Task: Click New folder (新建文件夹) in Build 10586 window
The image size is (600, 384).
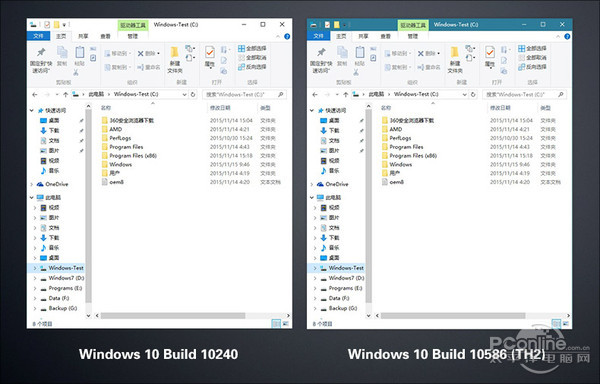Action: pos(455,60)
